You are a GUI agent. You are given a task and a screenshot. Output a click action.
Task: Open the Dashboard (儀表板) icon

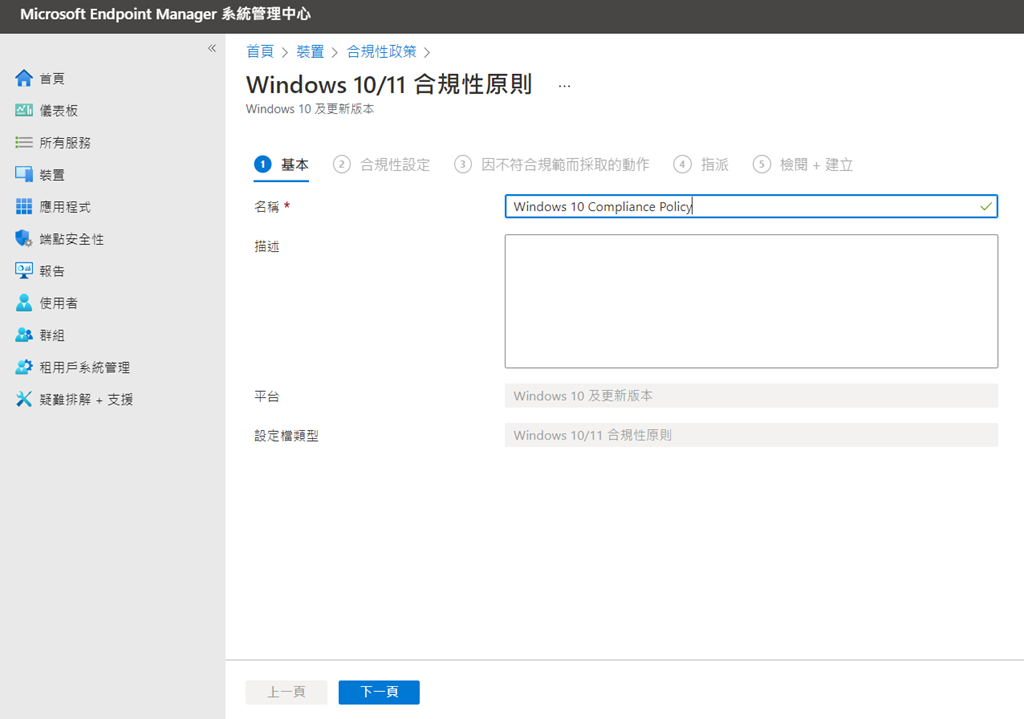24,111
